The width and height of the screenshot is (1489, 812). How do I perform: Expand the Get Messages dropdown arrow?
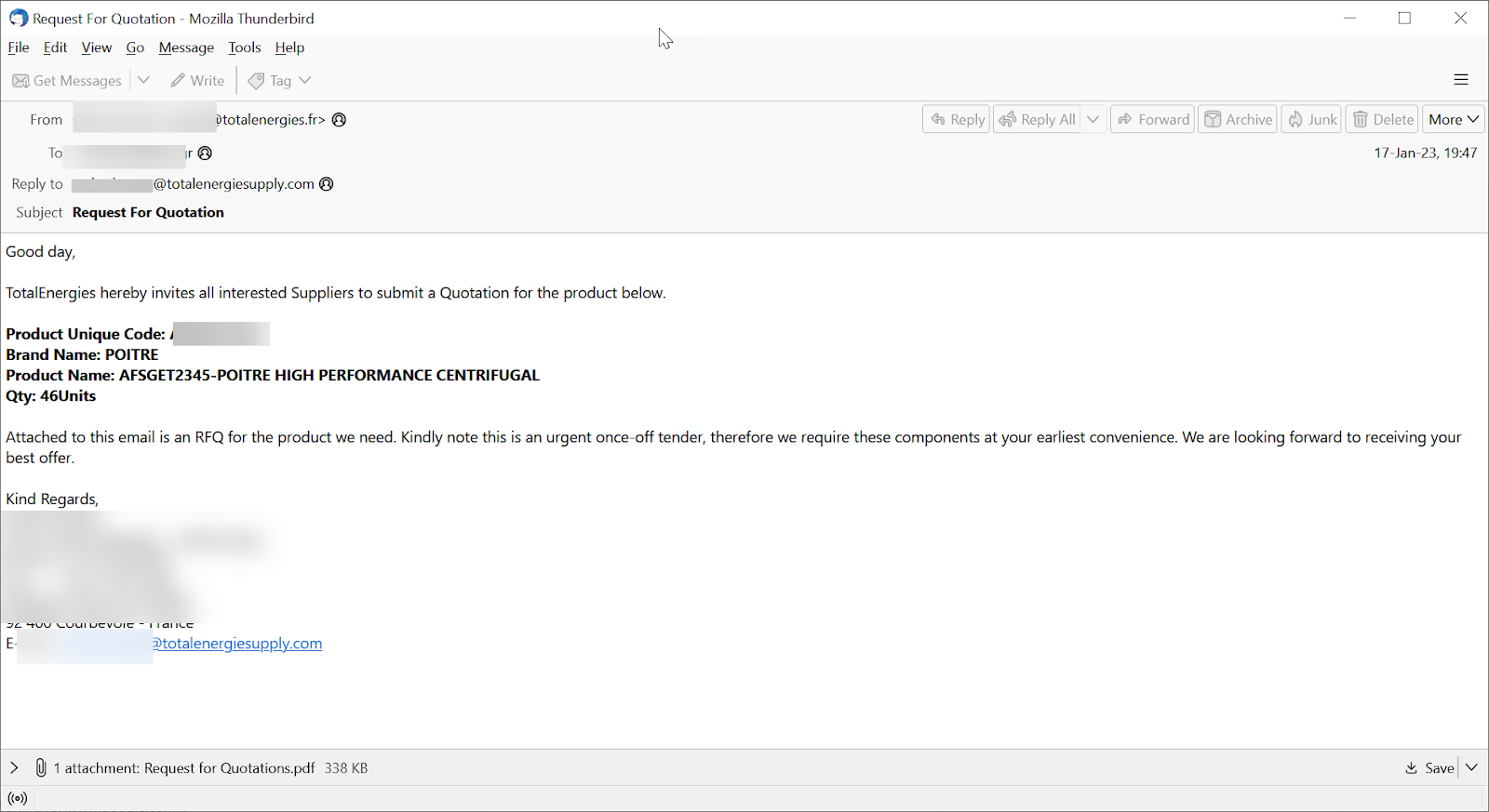(x=143, y=81)
